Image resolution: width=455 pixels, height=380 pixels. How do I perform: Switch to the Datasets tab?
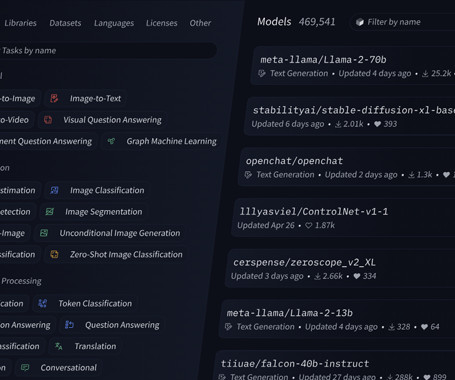pyautogui.click(x=65, y=23)
